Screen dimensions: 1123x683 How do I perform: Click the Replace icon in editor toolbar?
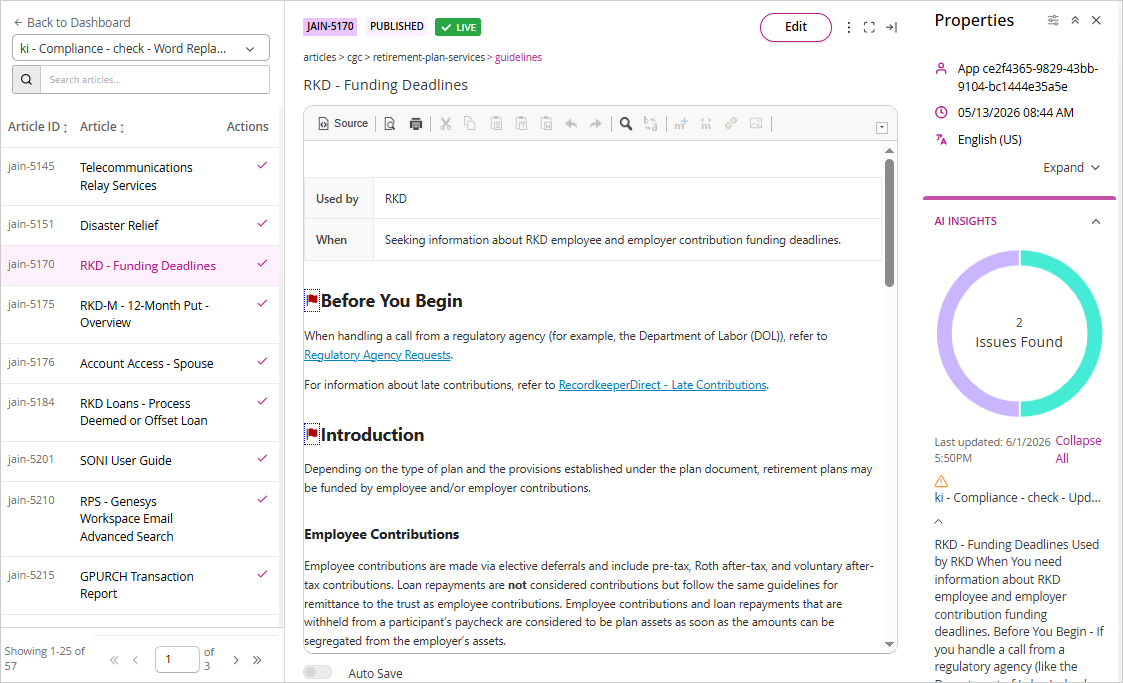pos(650,124)
